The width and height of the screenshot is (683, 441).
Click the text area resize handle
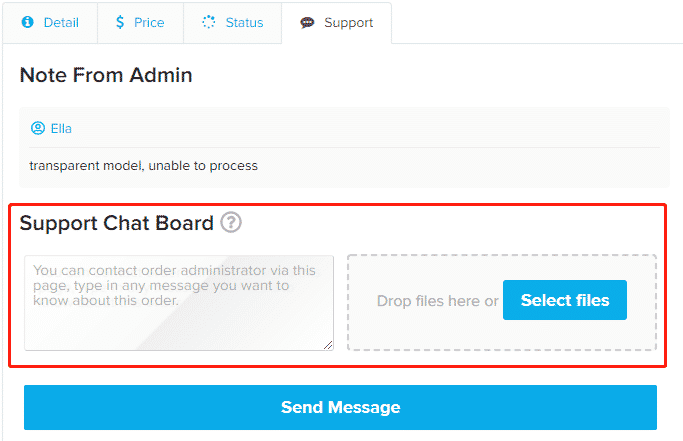(x=328, y=345)
